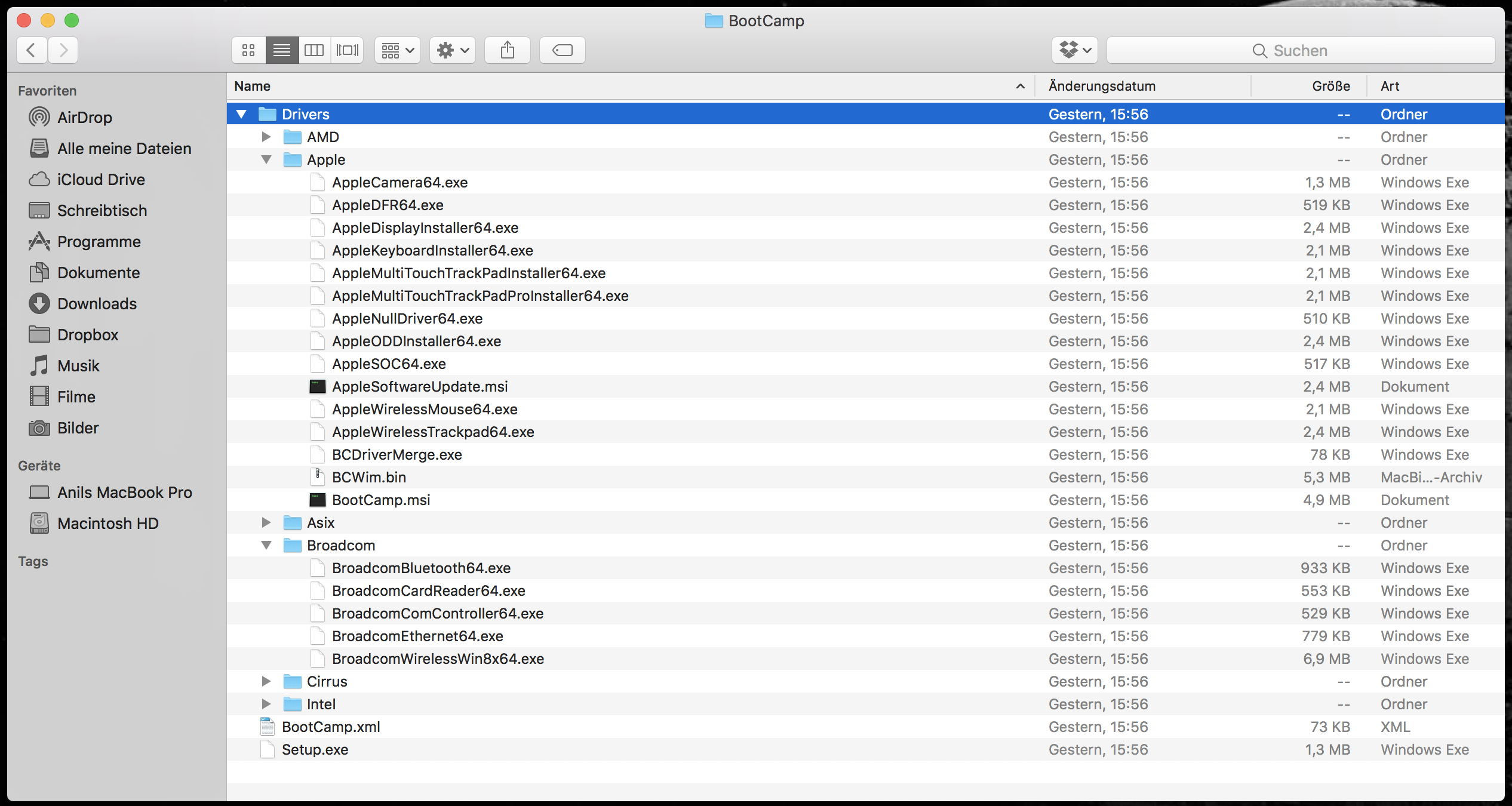This screenshot has width=1512, height=806.
Task: Select the BootCamp.msi file
Action: [381, 500]
